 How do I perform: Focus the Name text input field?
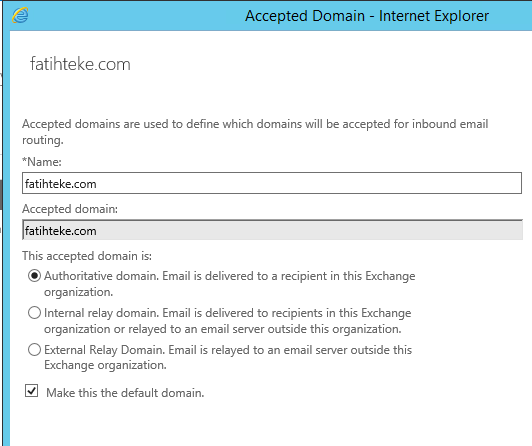pos(272,183)
